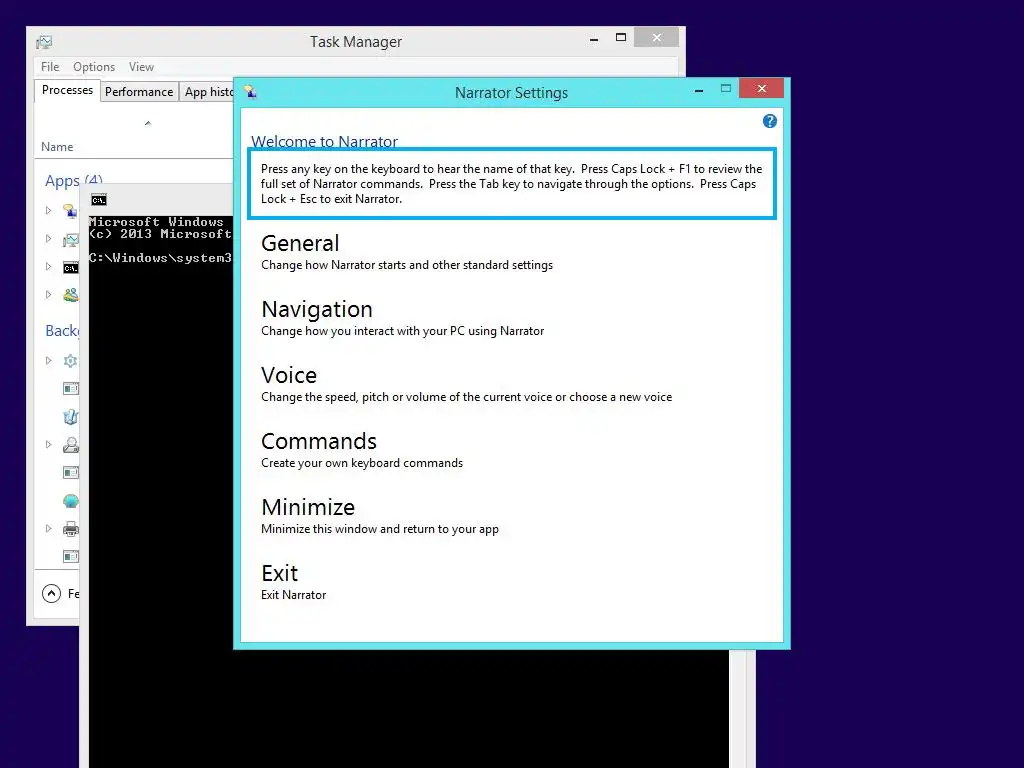The image size is (1024, 768).
Task: Expand the two-people app row in Task Manager
Action: coord(48,295)
